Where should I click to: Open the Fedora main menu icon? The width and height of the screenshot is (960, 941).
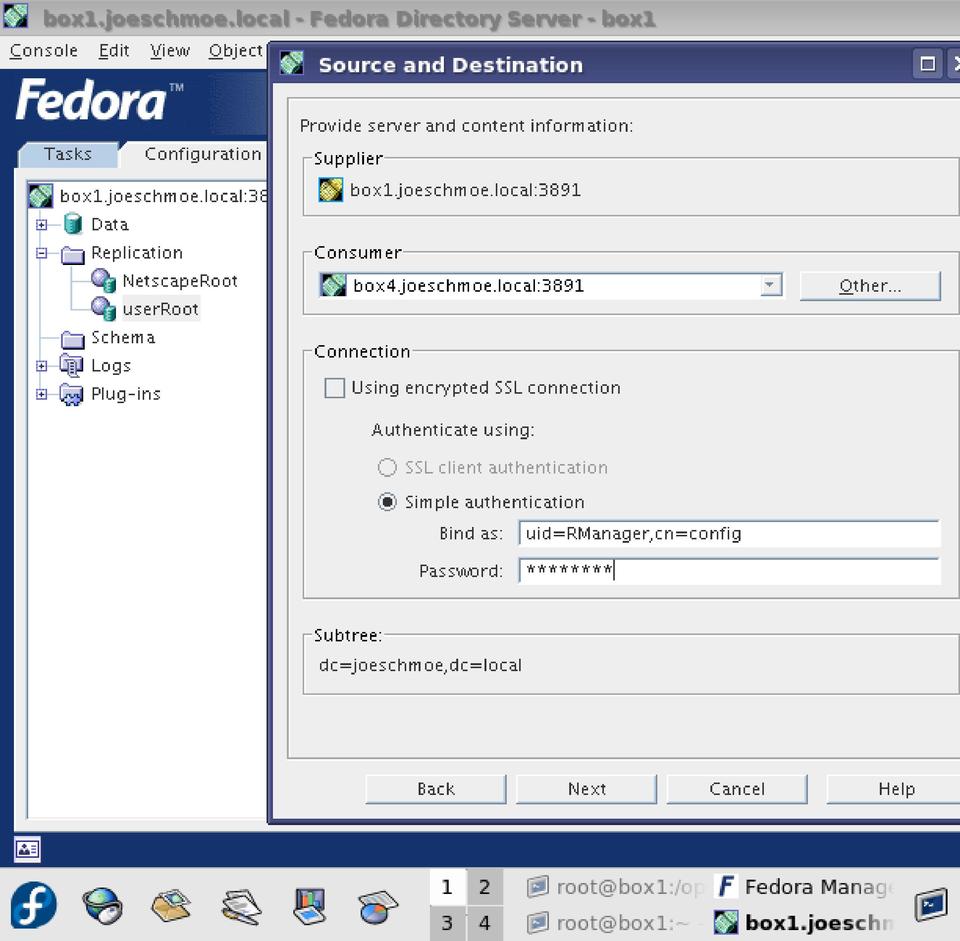pyautogui.click(x=34, y=906)
